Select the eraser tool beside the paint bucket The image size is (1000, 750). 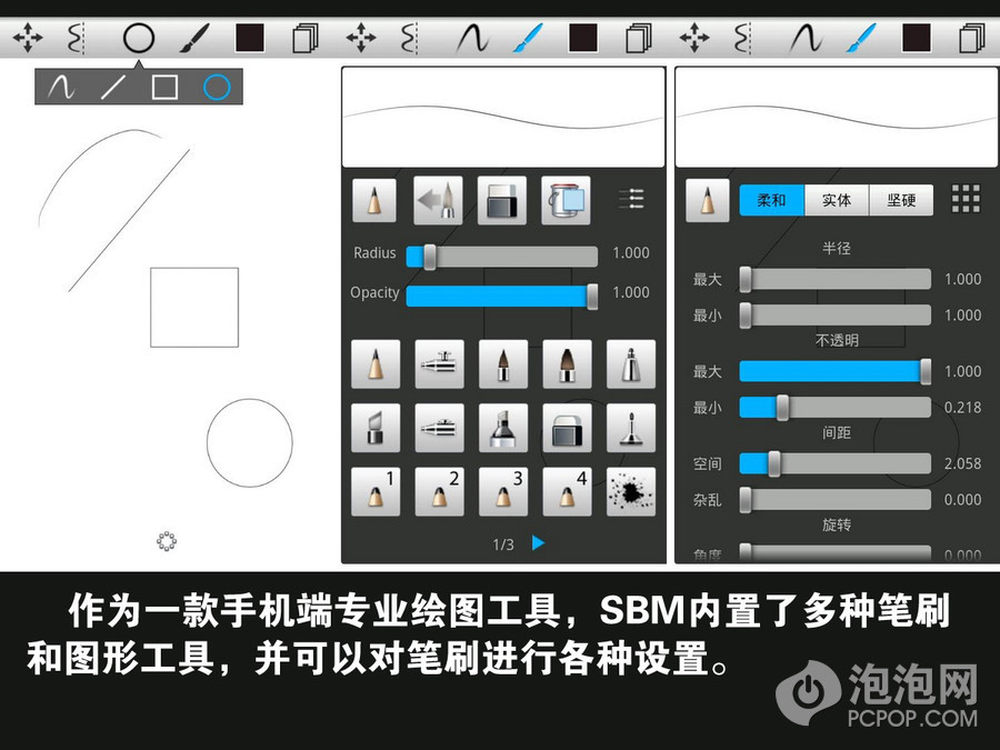[502, 201]
